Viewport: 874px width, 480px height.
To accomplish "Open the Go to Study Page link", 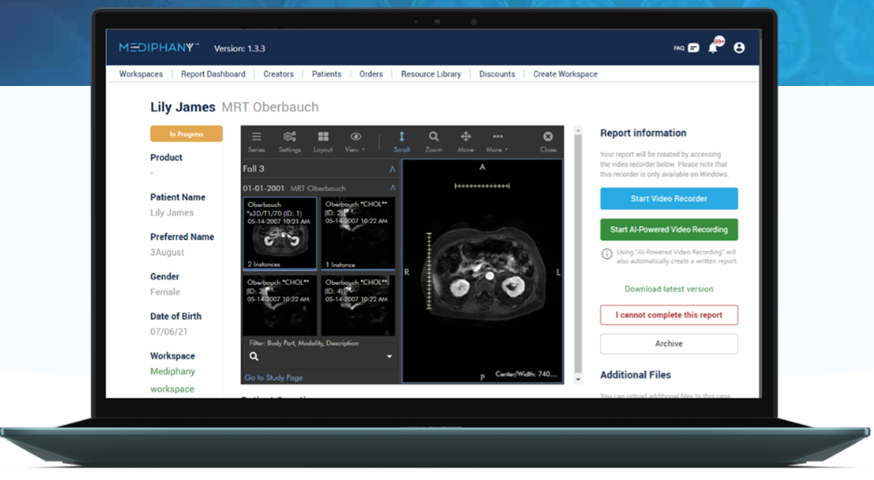I will tap(273, 377).
